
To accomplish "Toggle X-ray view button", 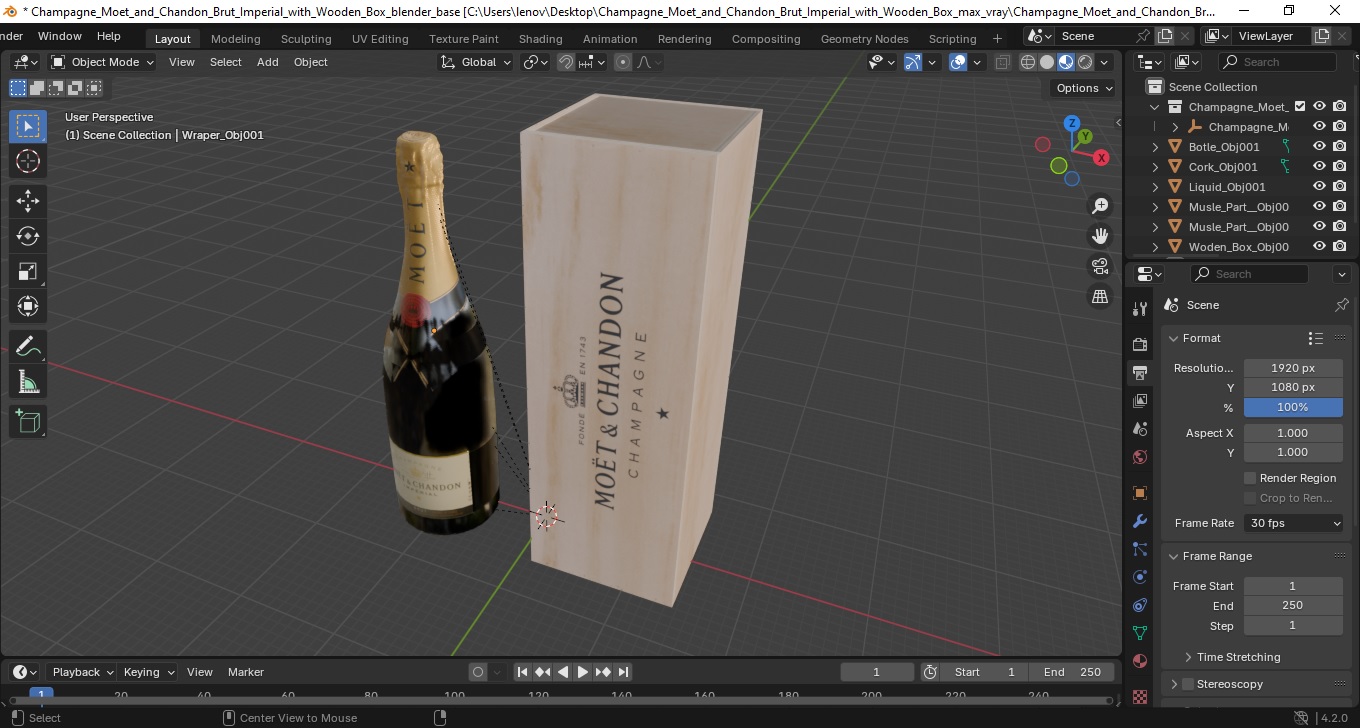I will click(x=1003, y=62).
